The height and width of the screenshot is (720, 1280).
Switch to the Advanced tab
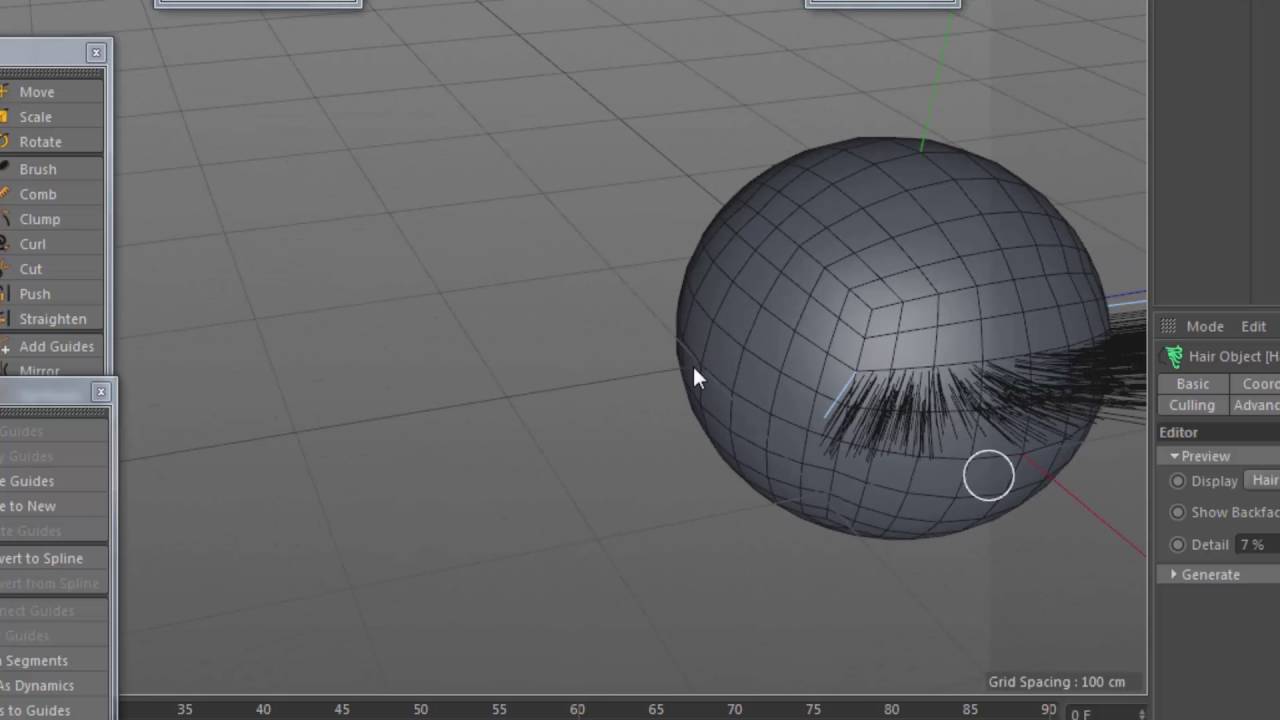tap(1254, 405)
